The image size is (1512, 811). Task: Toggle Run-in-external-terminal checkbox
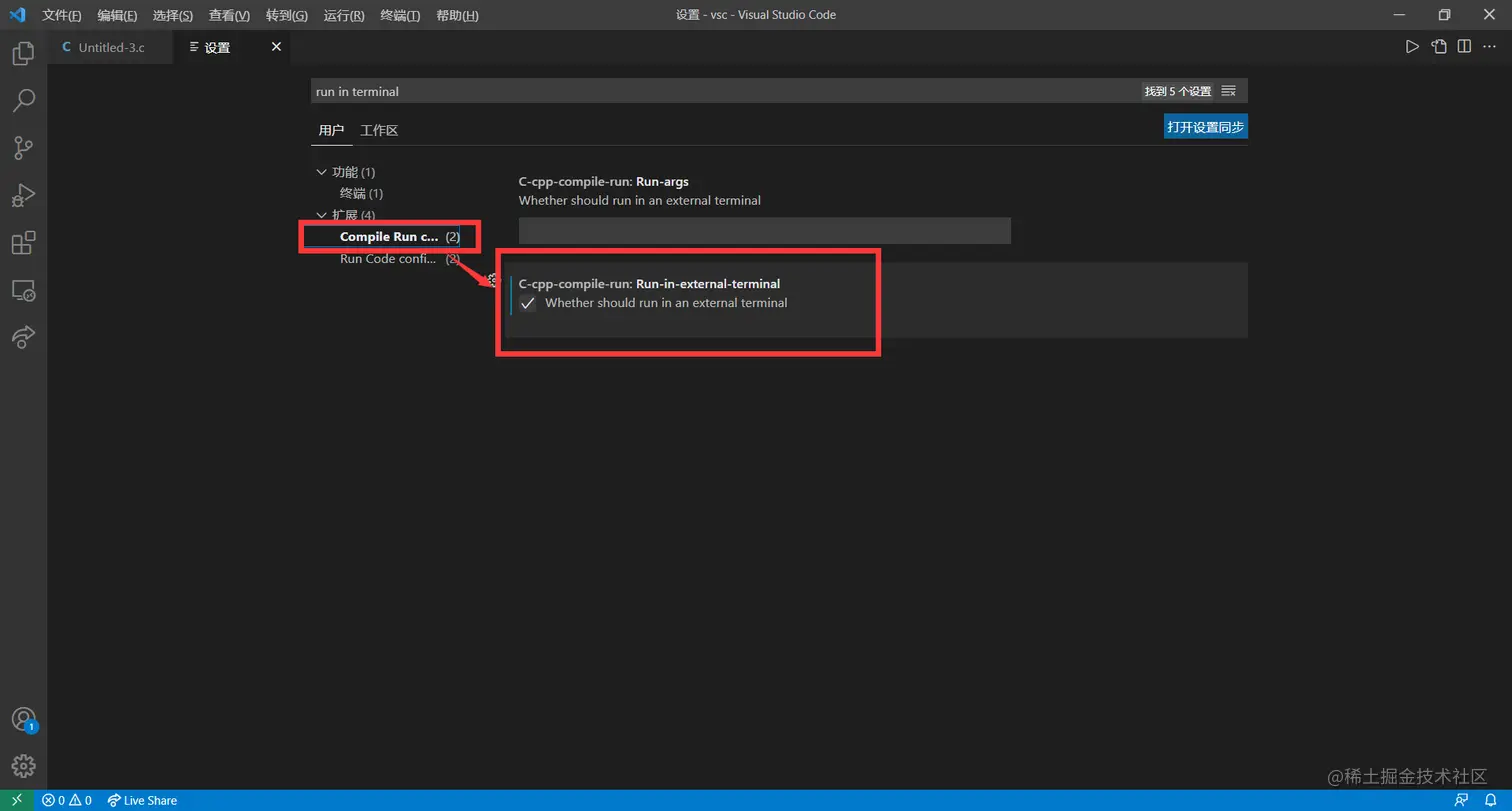pos(527,303)
